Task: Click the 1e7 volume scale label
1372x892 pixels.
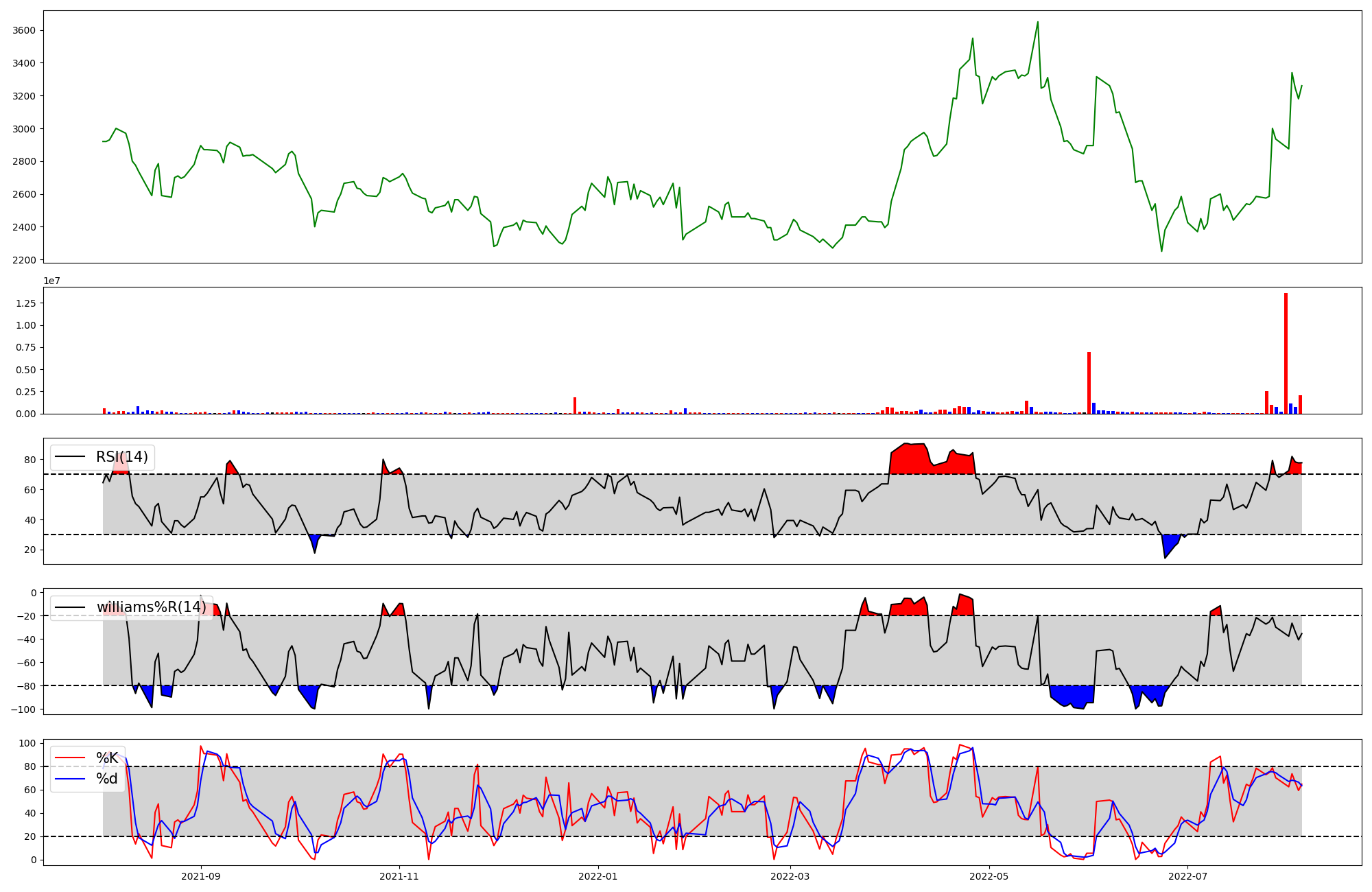Action: coord(52,281)
